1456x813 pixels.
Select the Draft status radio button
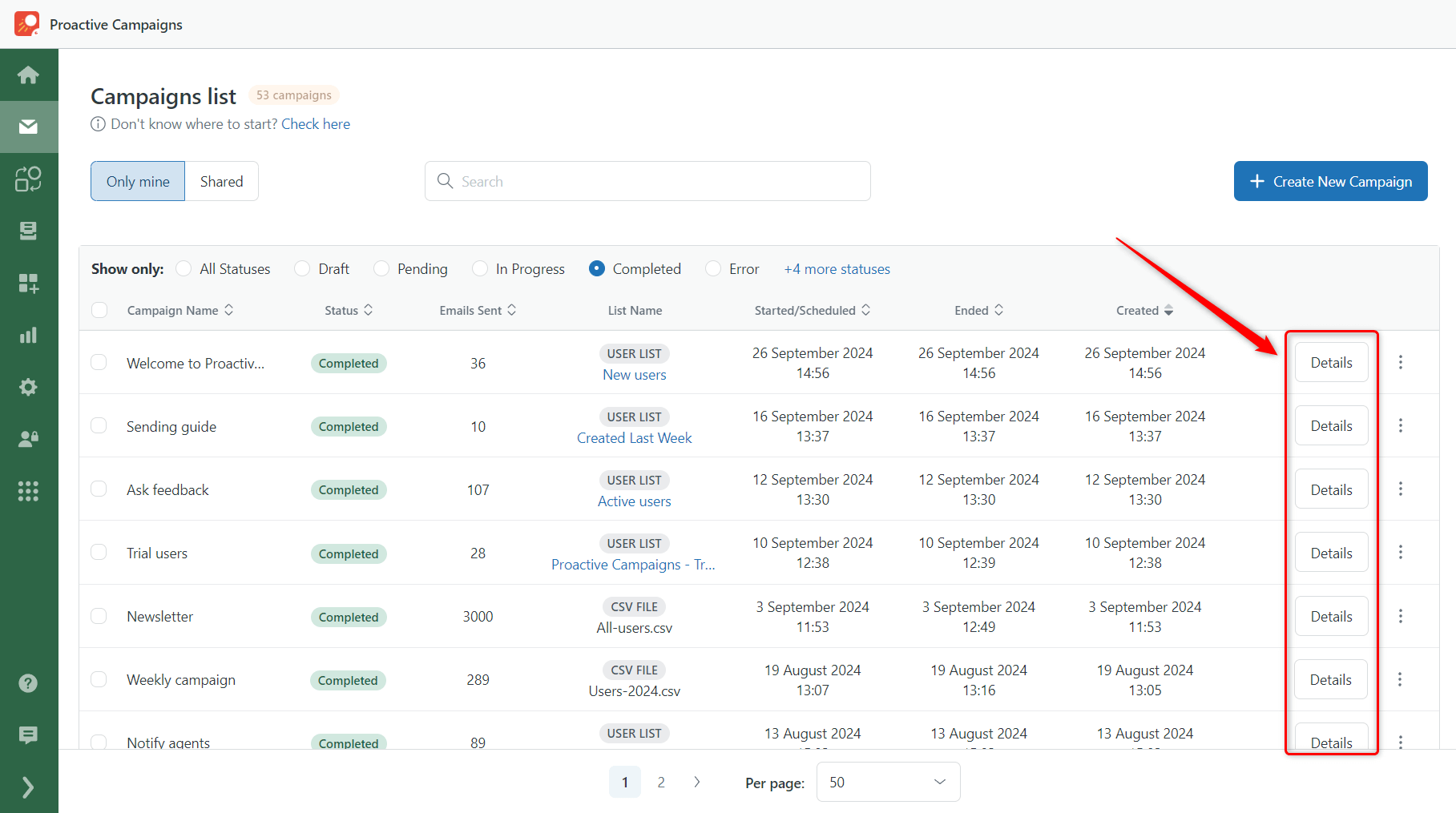click(x=302, y=268)
